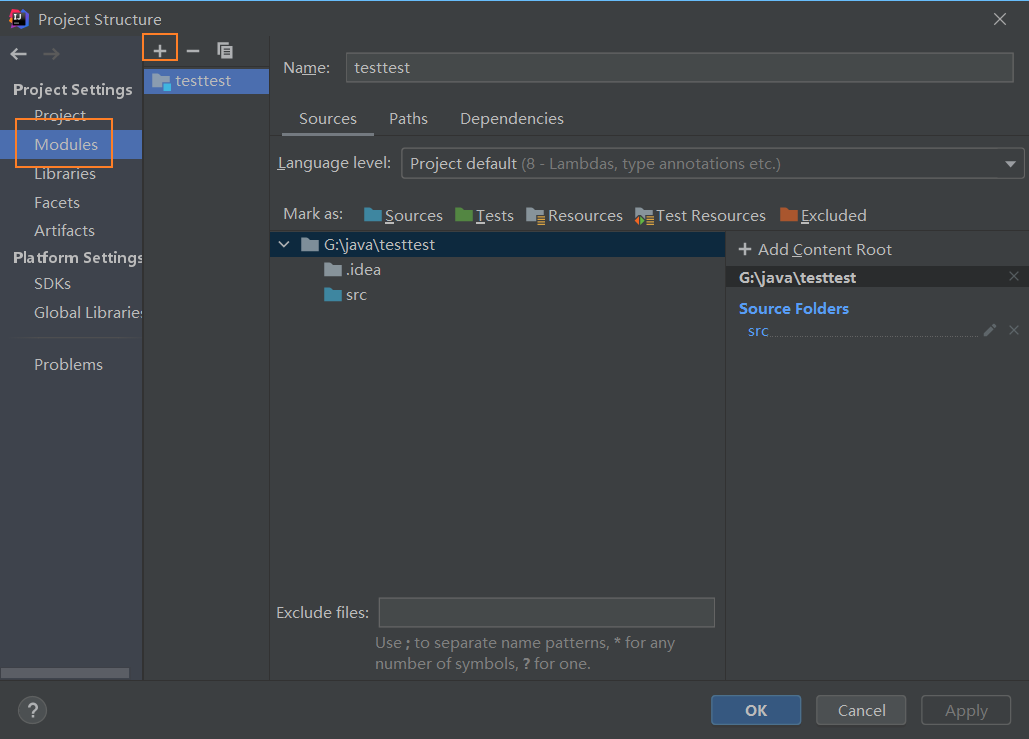Mark the folder as Tests
Image resolution: width=1029 pixels, height=739 pixels.
484,215
